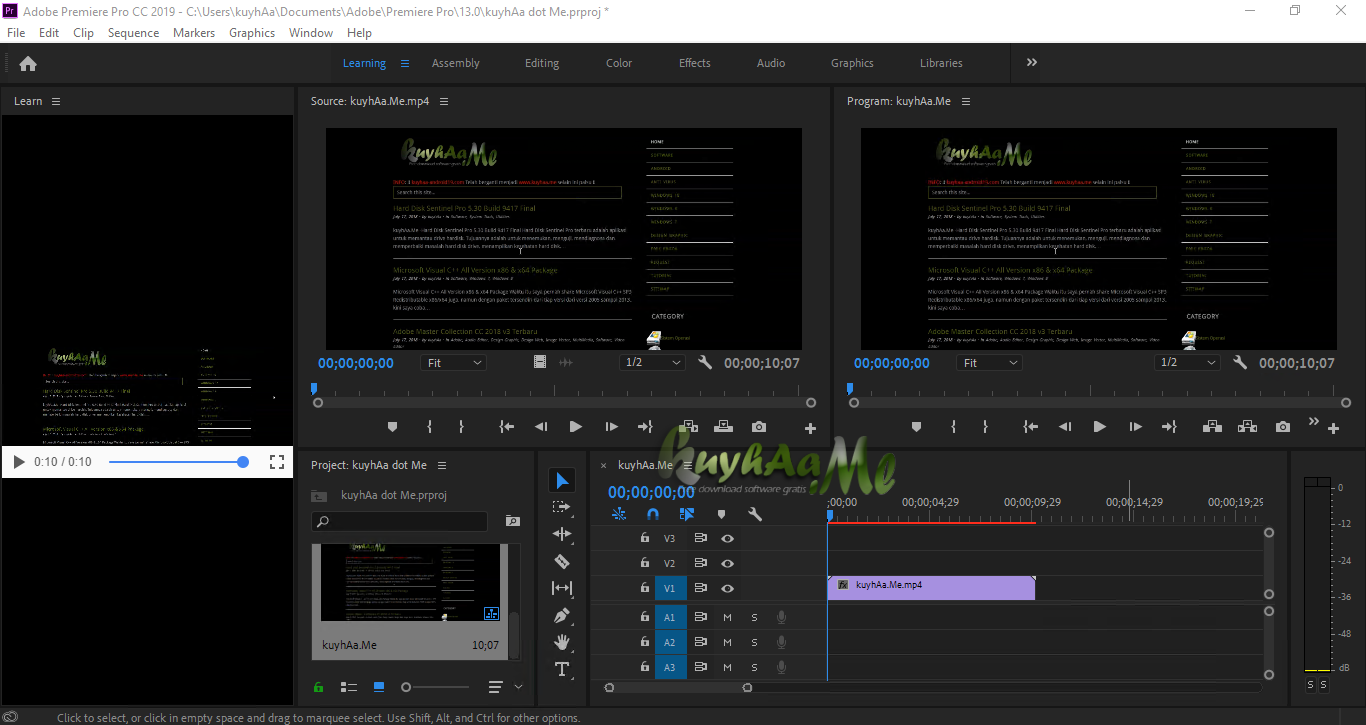1366x725 pixels.
Task: Open timeline display settings wrench
Action: 755,514
